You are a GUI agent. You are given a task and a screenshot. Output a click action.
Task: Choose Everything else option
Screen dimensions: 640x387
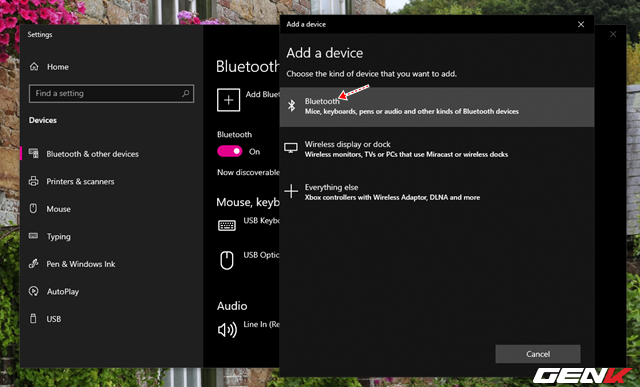(437, 192)
